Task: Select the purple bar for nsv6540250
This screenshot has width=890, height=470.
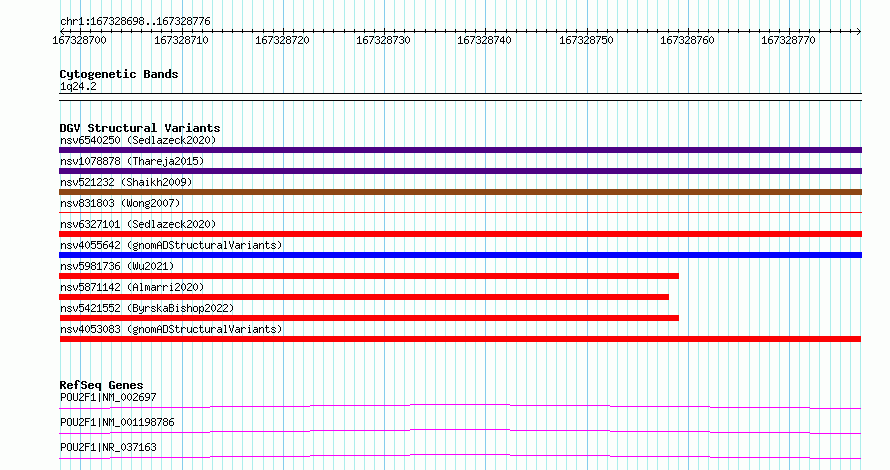Action: 460,150
